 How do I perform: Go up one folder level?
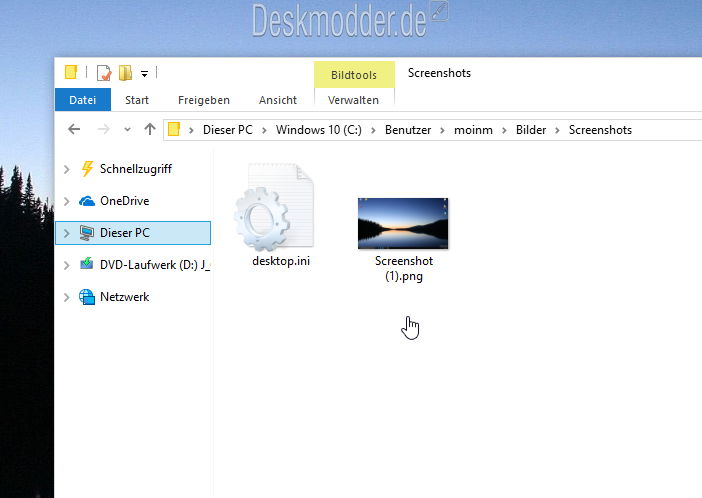point(150,129)
